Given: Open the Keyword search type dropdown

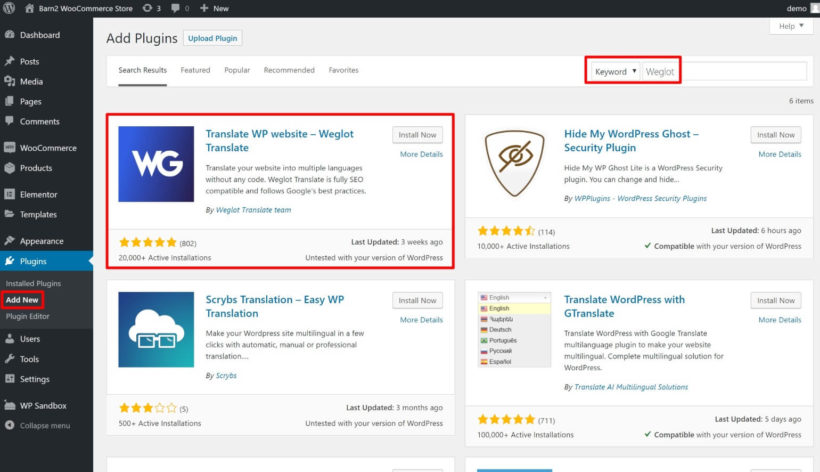Looking at the screenshot, I should (x=615, y=71).
